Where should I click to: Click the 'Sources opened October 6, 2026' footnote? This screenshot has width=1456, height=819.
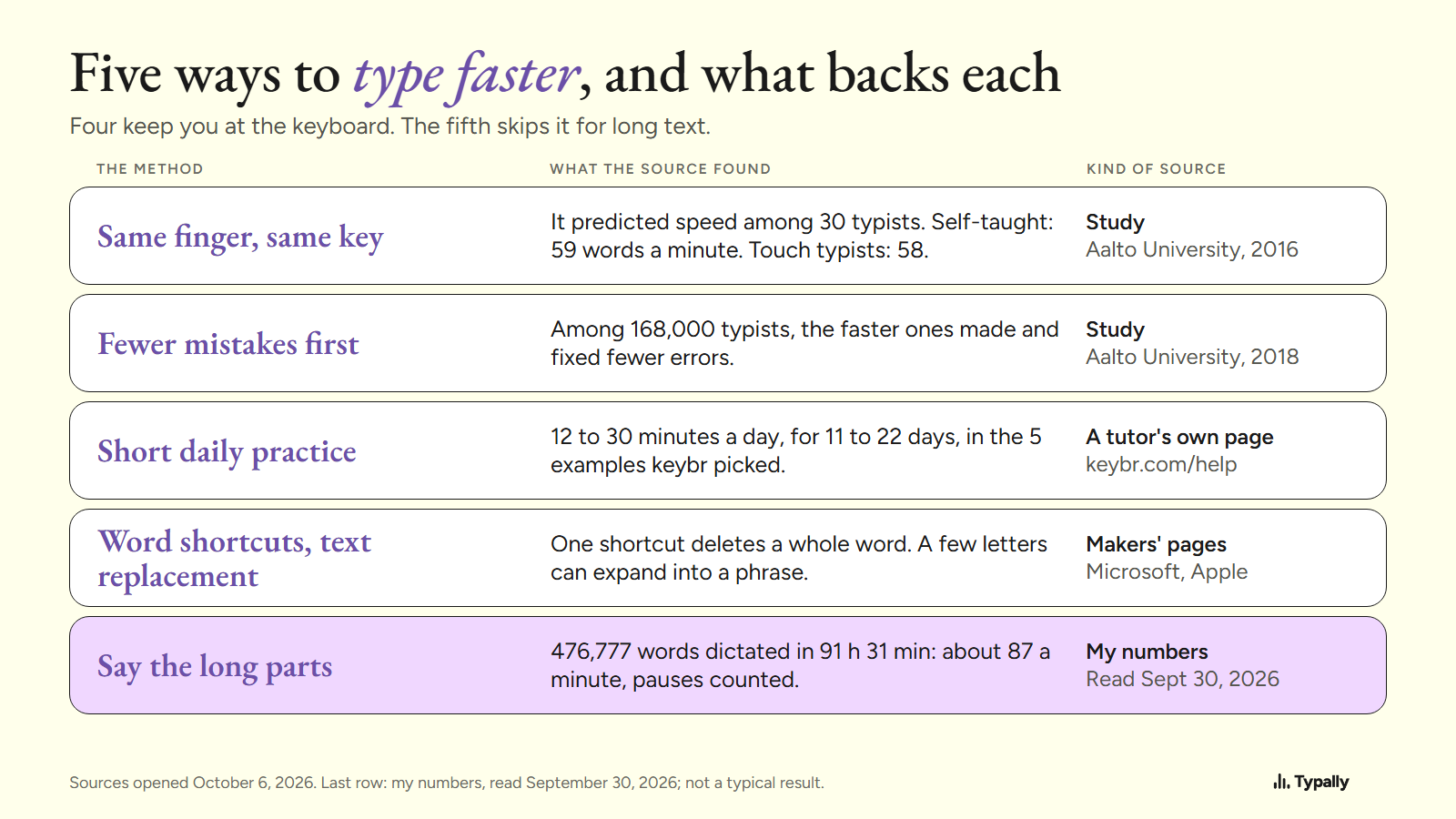pyautogui.click(x=447, y=783)
